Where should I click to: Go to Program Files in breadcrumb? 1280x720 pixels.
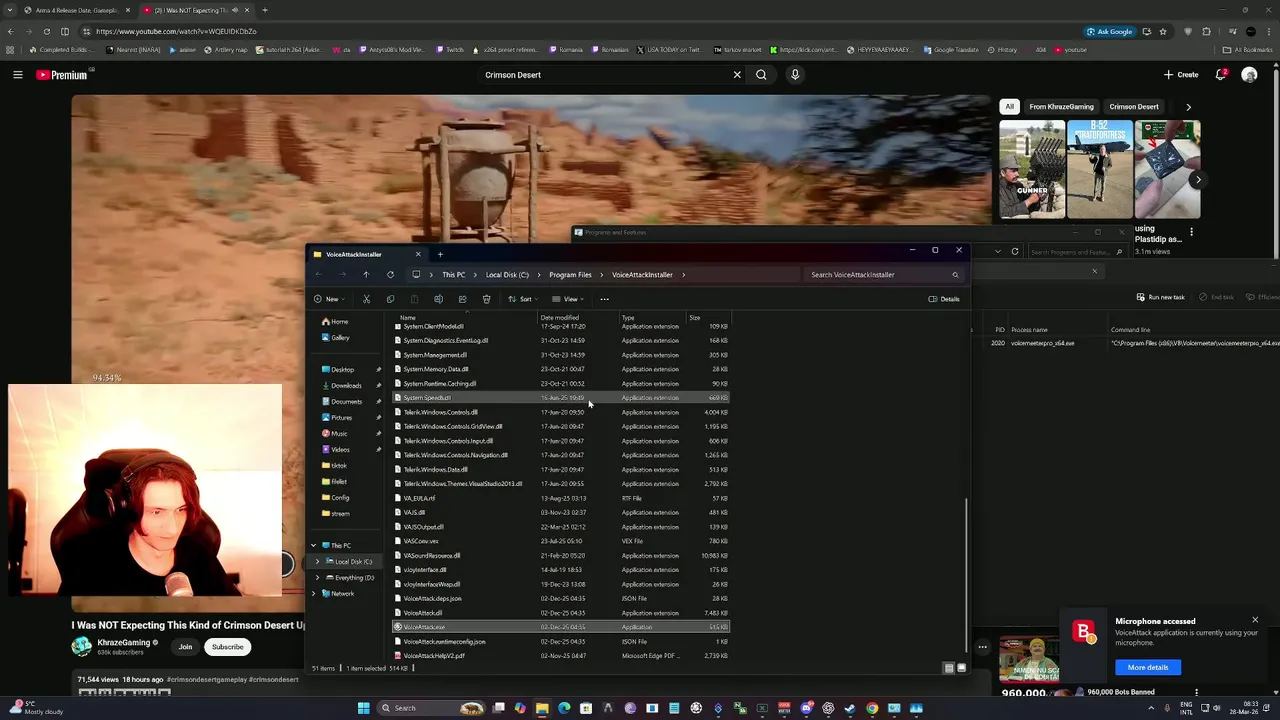tap(570, 275)
